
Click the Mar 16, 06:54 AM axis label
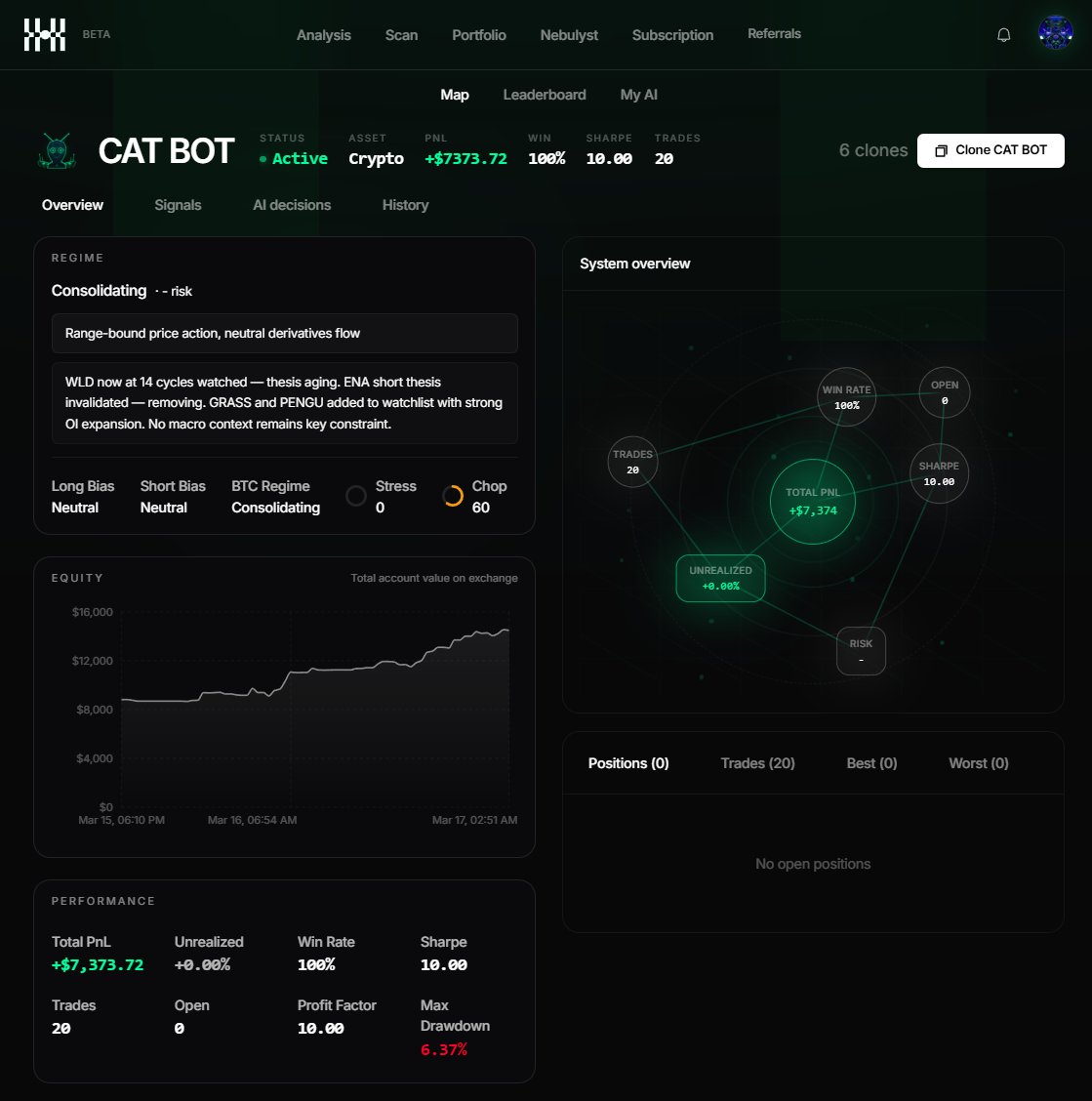click(x=252, y=820)
